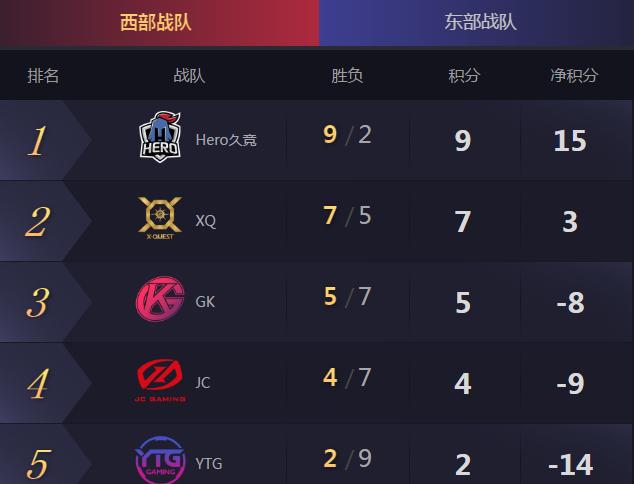This screenshot has height=484, width=634.
Task: Click the pink GK team logo
Action: point(160,299)
